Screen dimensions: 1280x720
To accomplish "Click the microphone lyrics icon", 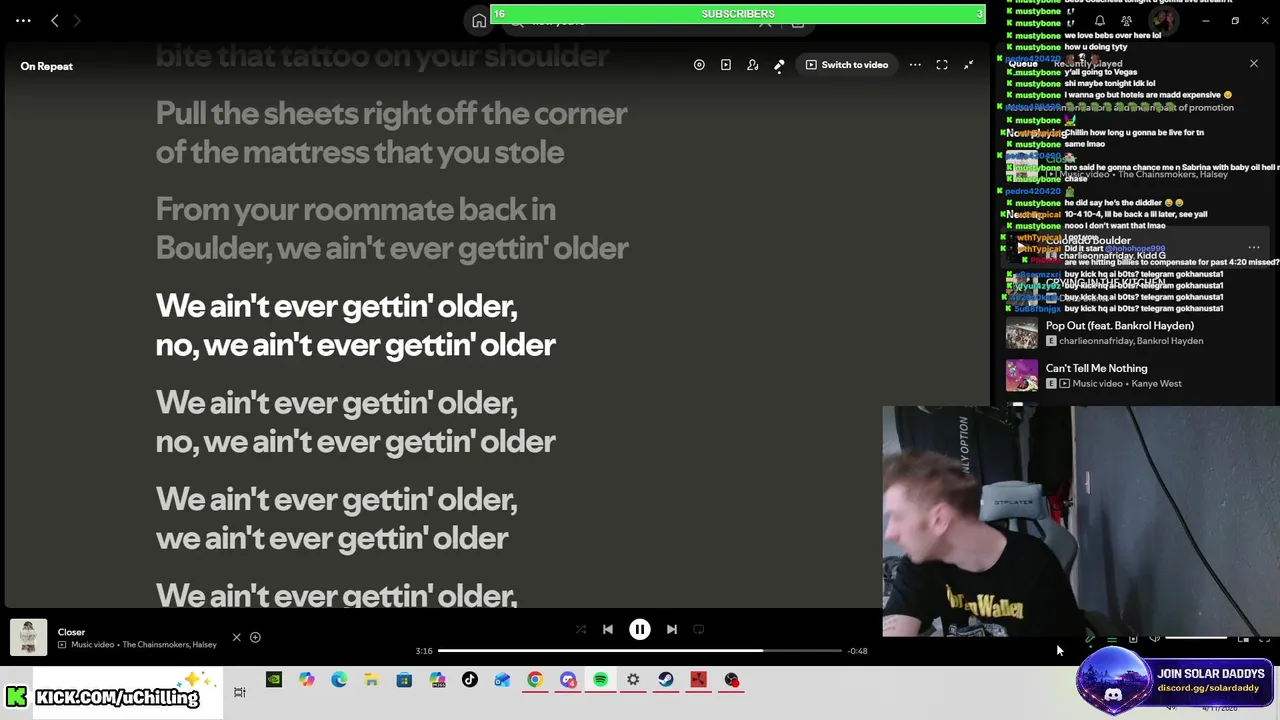I will [x=779, y=65].
